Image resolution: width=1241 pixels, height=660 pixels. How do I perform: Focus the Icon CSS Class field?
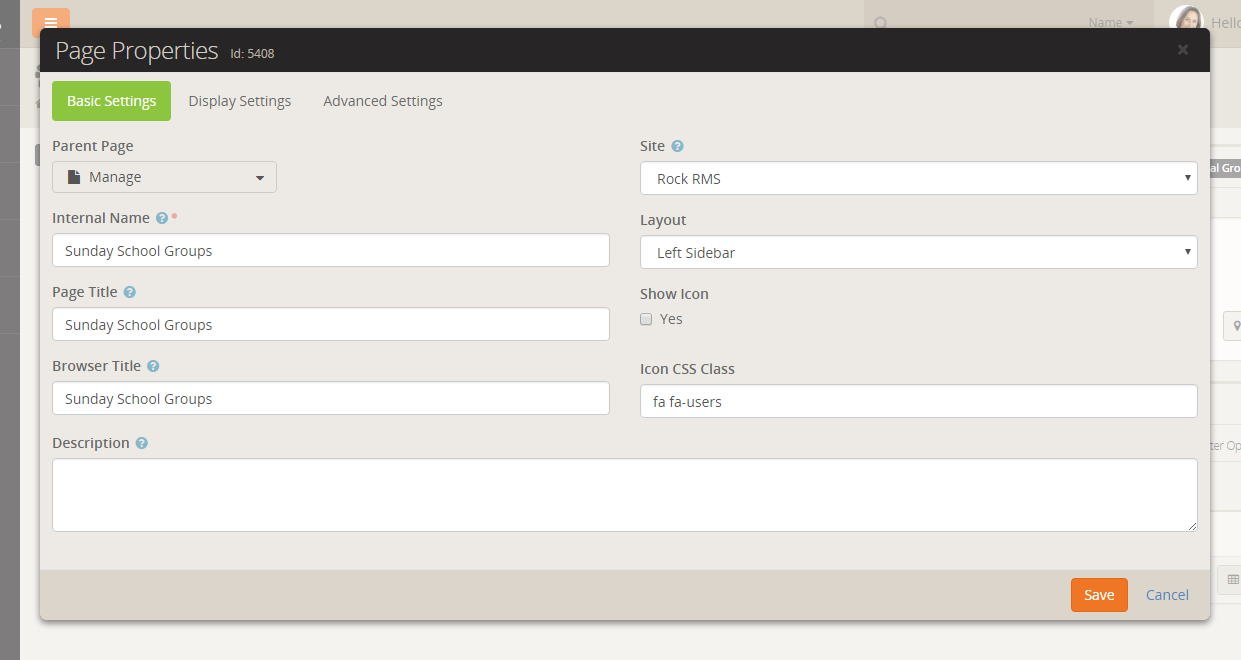(918, 401)
